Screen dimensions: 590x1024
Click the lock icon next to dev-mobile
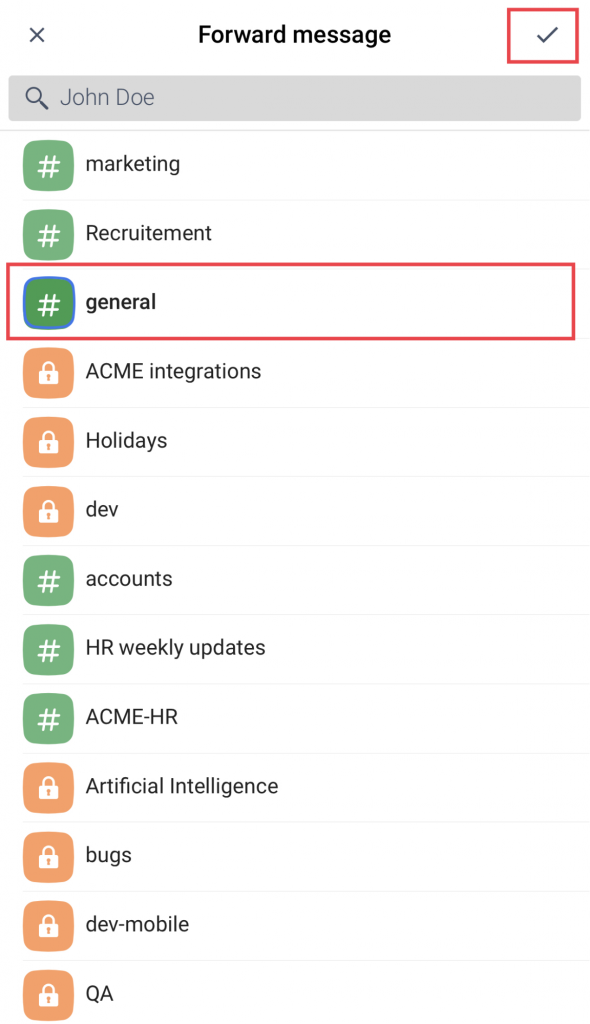(x=47, y=925)
